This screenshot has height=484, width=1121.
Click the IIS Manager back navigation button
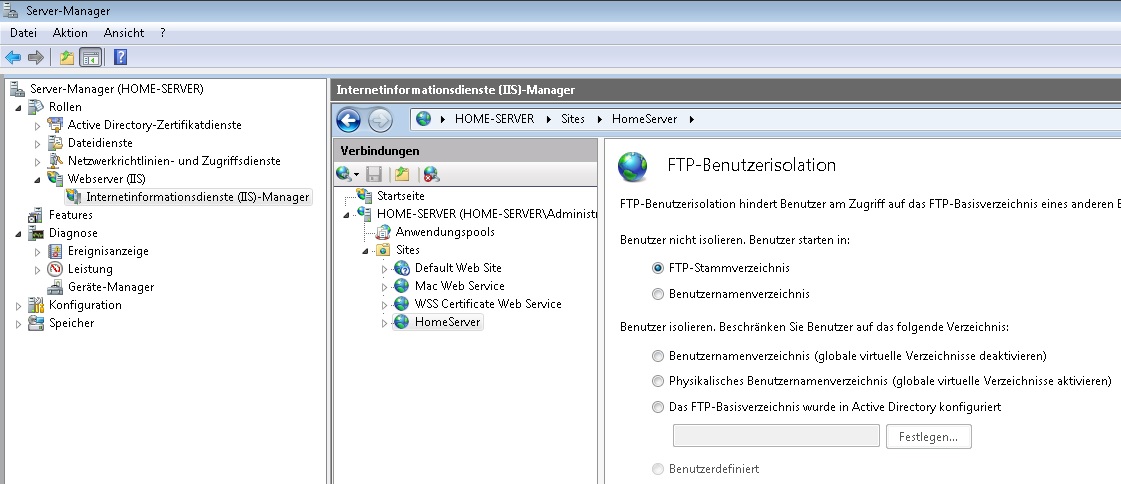pos(348,119)
